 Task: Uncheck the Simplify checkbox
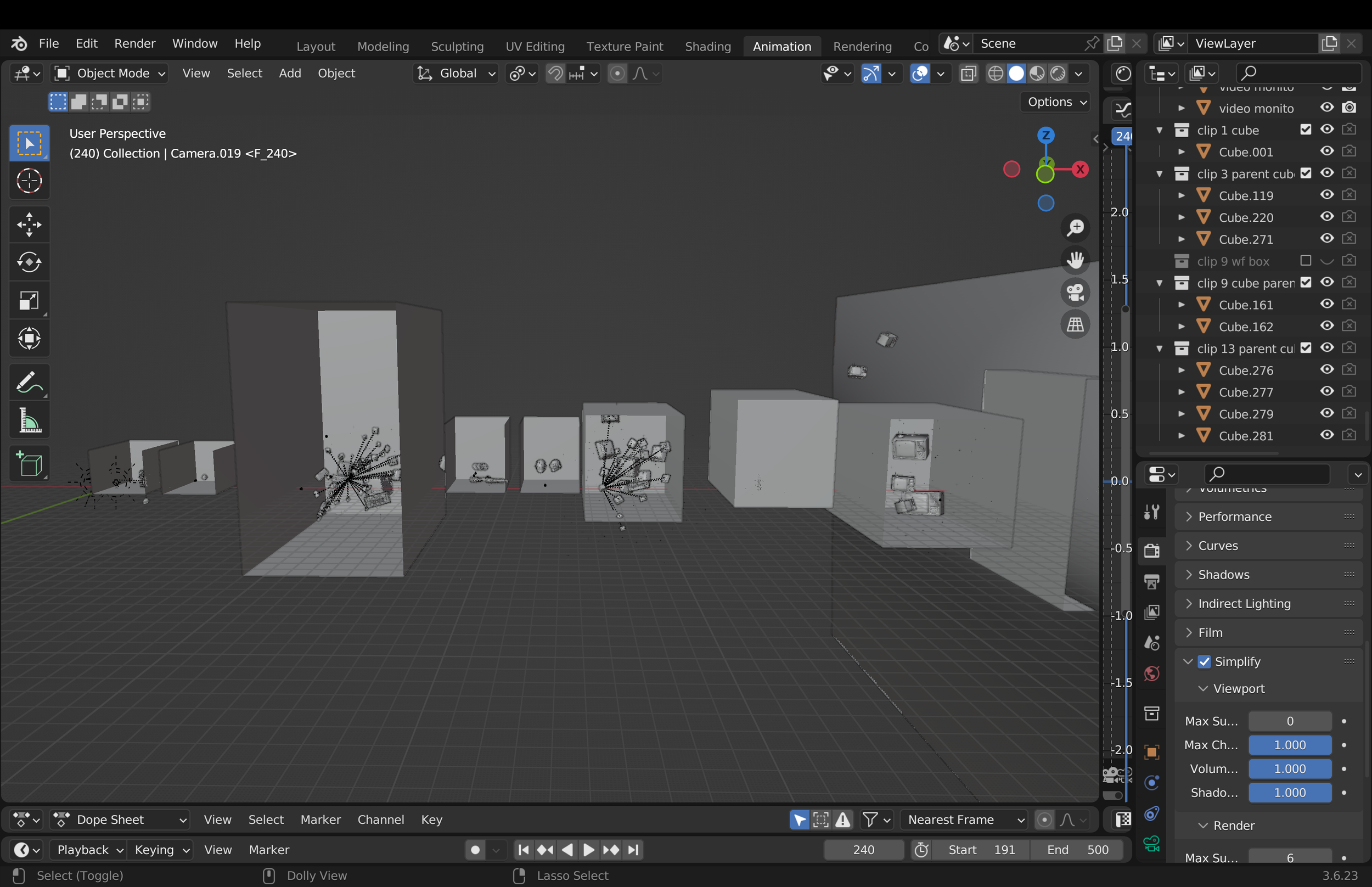pos(1204,661)
